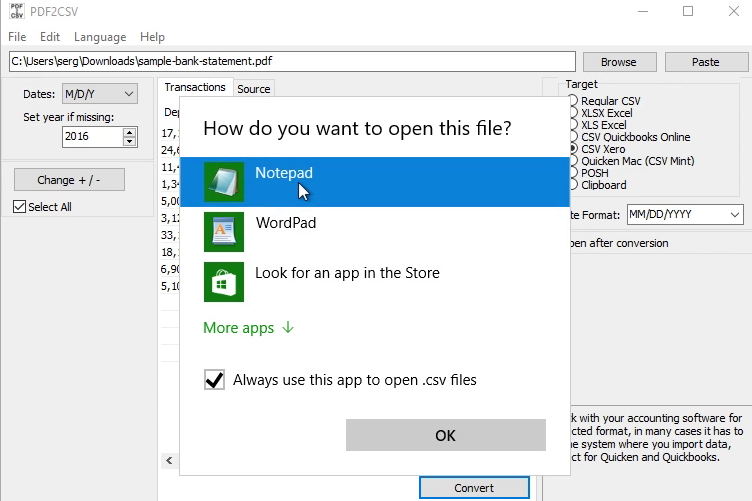Decrease the missing year value
The width and height of the screenshot is (752, 501).
point(129,141)
